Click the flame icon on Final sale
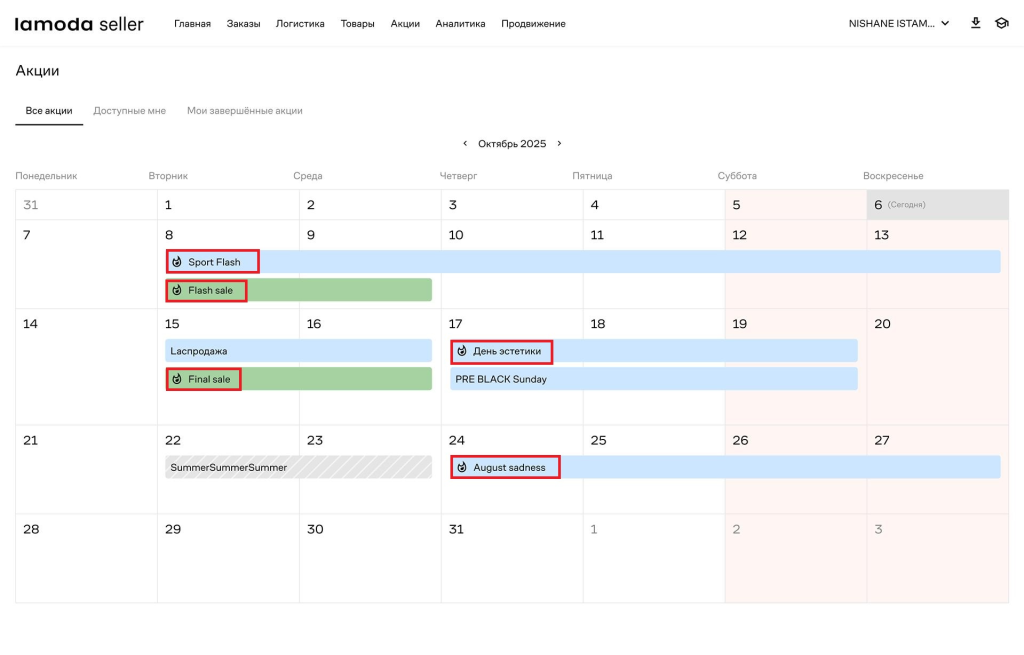The image size is (1024, 655). (x=177, y=379)
